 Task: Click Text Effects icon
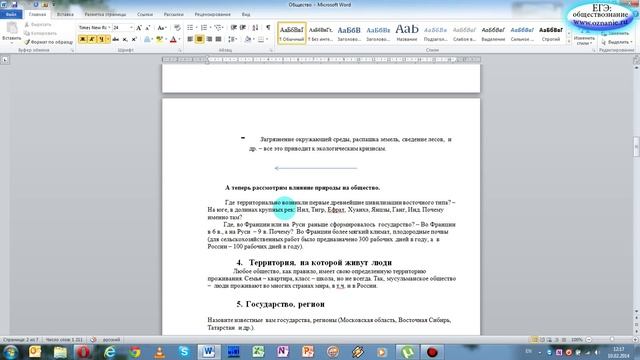click(x=147, y=39)
